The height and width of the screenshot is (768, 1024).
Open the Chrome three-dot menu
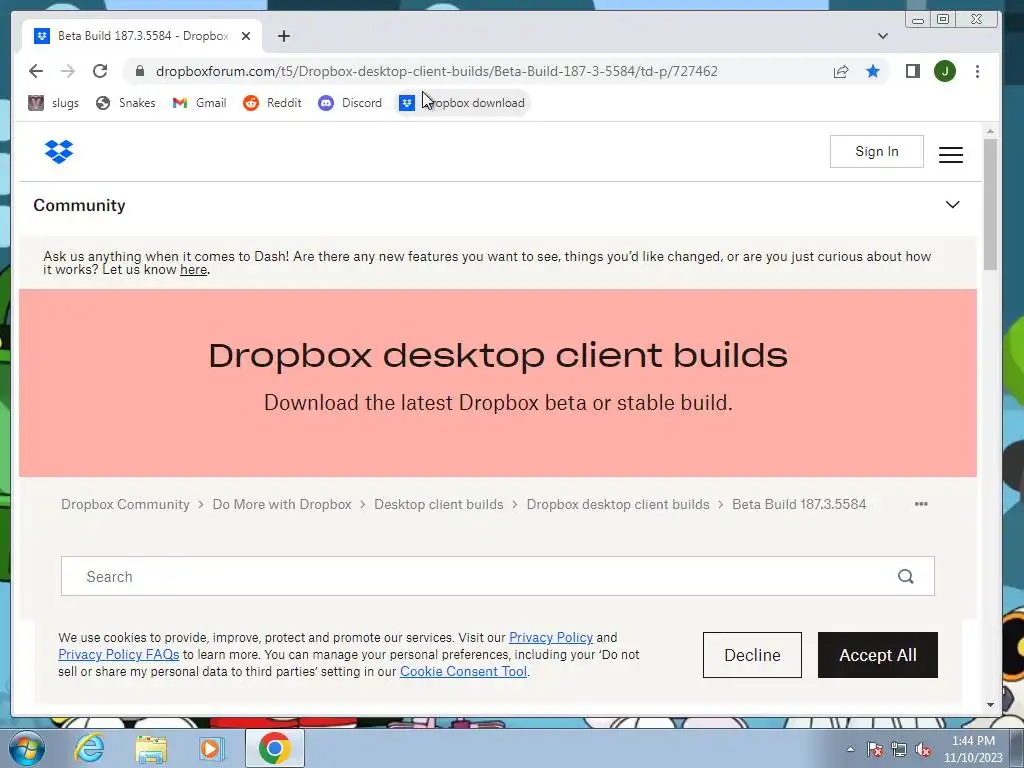click(977, 71)
